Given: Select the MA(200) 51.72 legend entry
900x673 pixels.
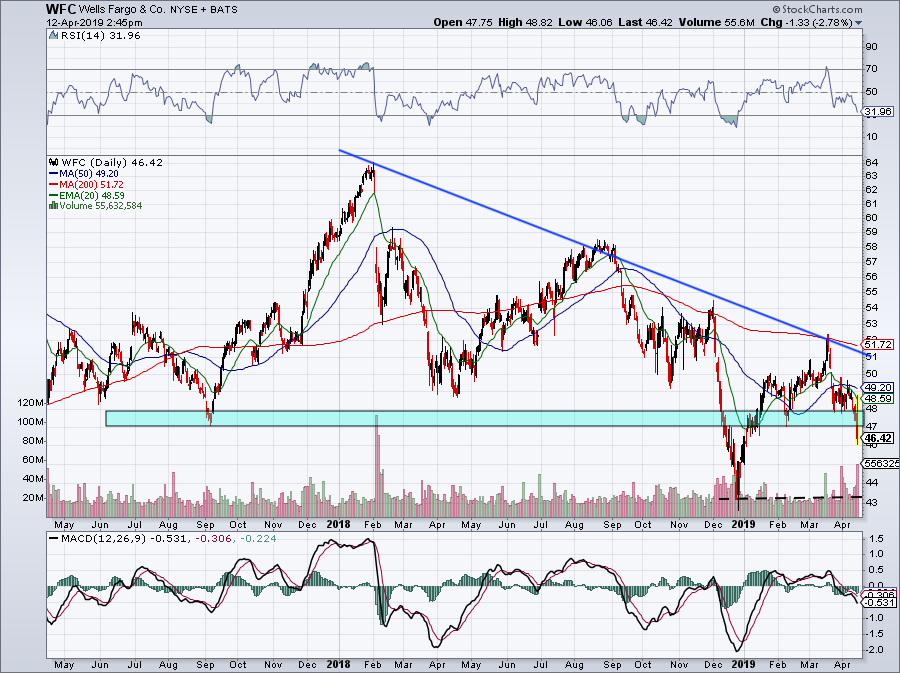Looking at the screenshot, I should (x=91, y=184).
